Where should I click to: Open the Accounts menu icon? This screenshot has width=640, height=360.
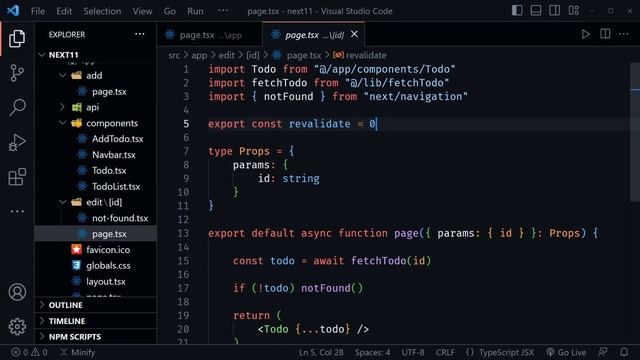17,292
